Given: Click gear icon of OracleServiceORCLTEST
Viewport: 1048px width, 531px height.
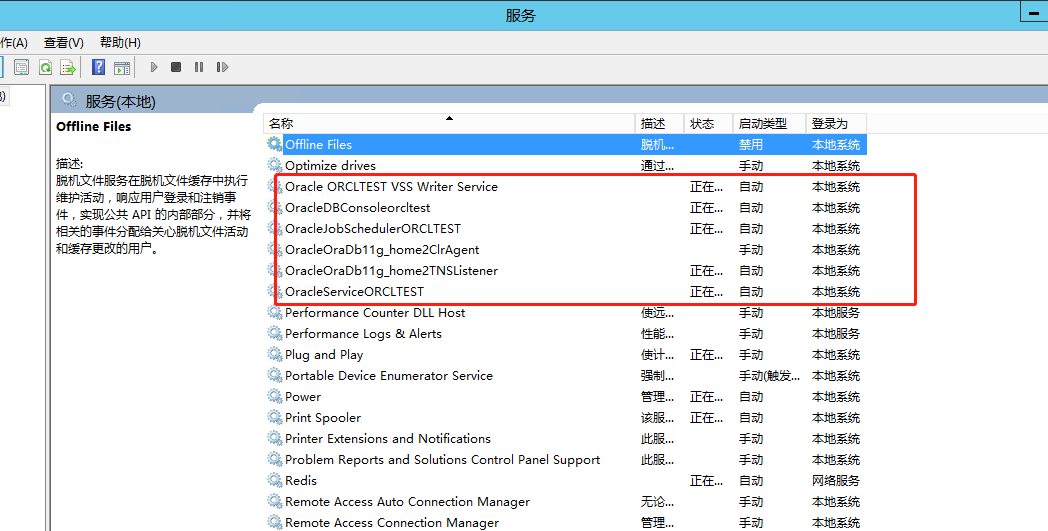Looking at the screenshot, I should click(x=274, y=292).
